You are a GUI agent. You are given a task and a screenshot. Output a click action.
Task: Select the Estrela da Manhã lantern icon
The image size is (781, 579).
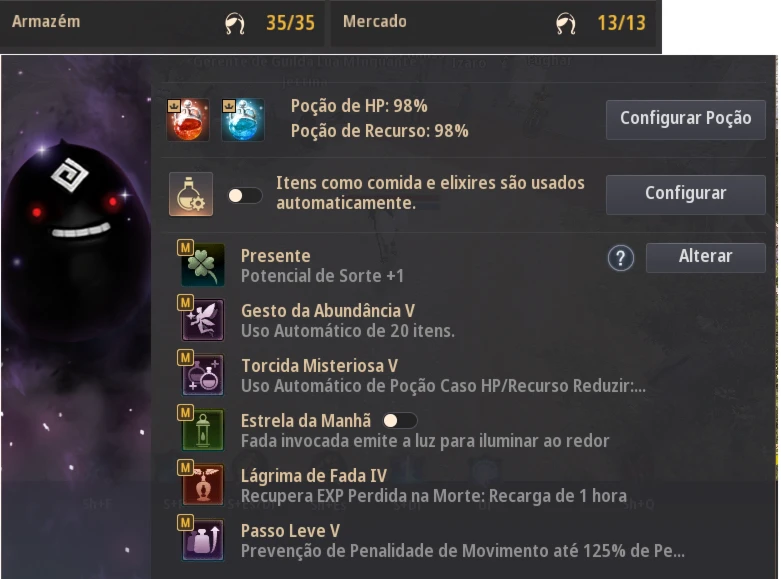pyautogui.click(x=203, y=430)
